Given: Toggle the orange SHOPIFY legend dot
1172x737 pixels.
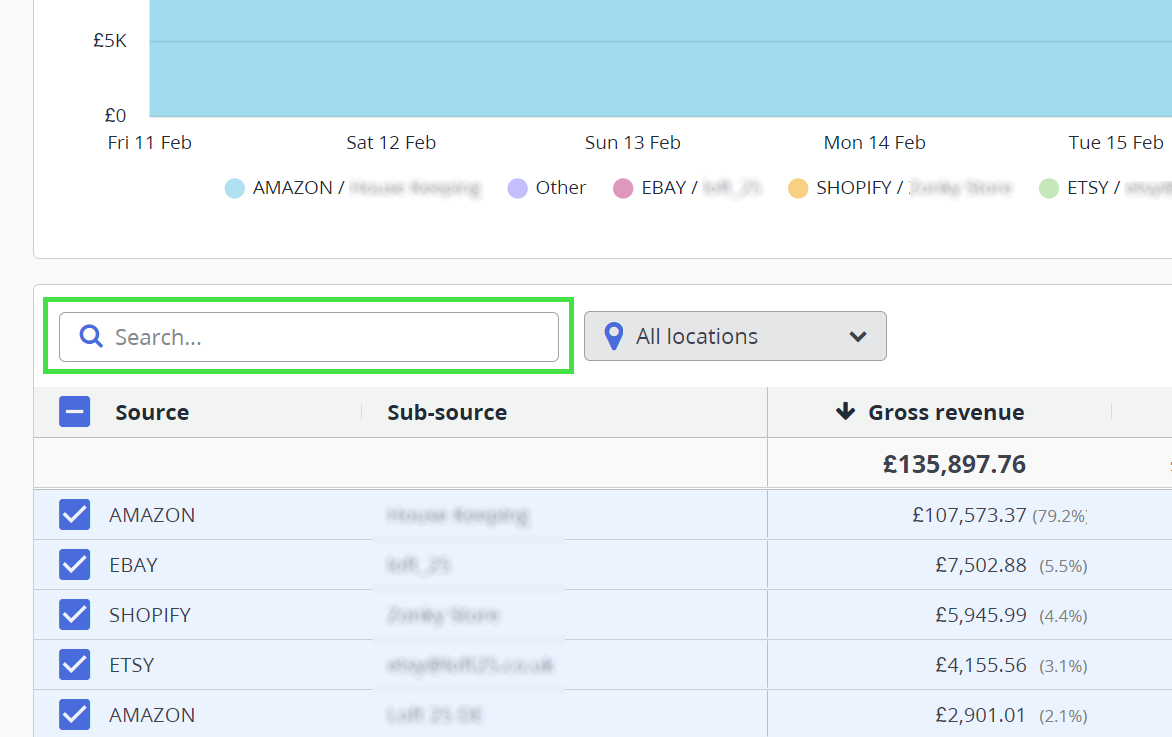Looking at the screenshot, I should point(798,188).
